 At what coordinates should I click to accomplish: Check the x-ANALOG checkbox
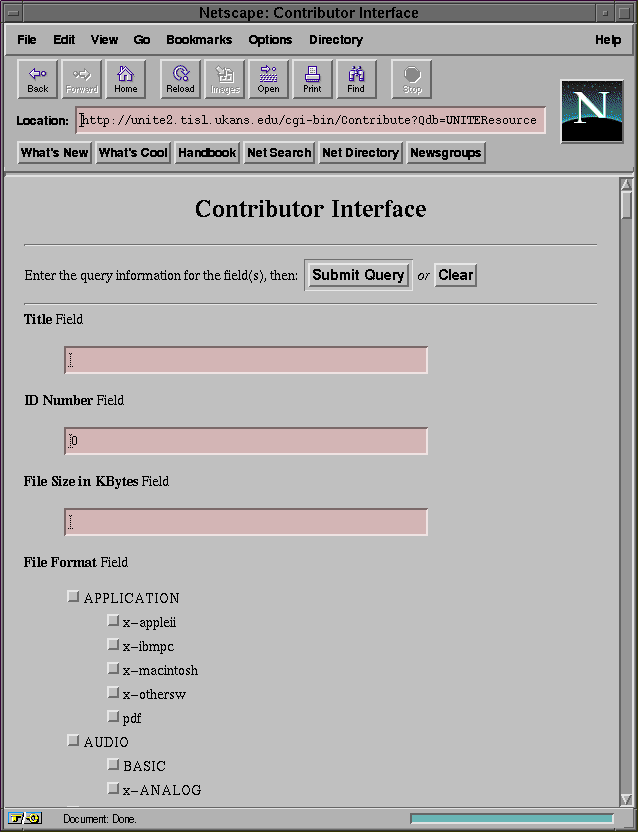point(113,788)
